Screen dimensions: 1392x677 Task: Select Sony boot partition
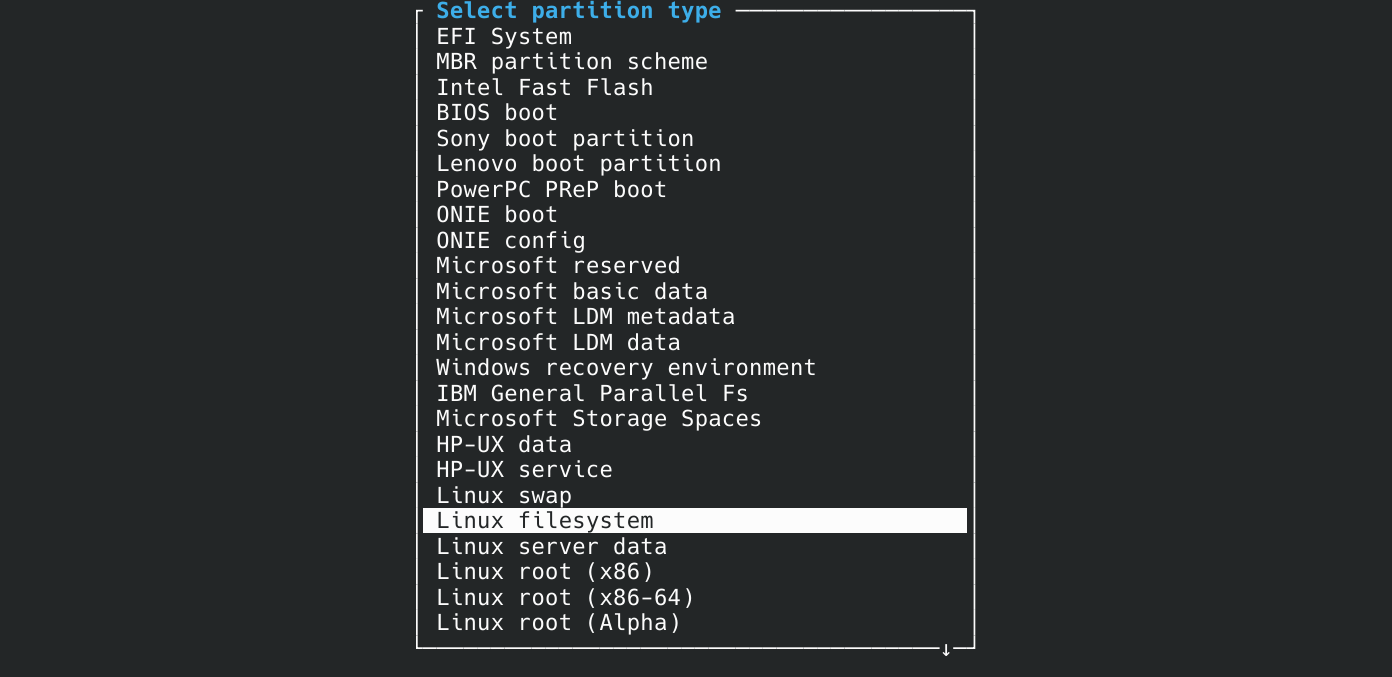[564, 138]
